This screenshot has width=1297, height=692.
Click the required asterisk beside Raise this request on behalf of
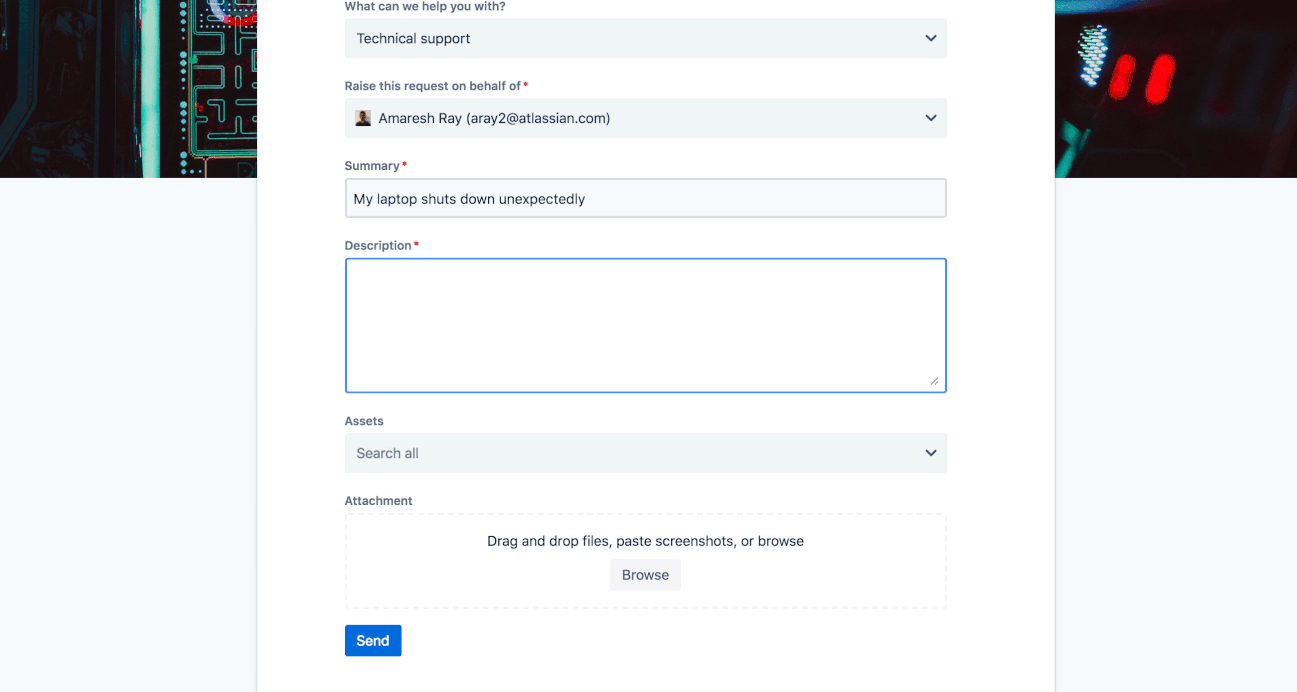tap(525, 85)
